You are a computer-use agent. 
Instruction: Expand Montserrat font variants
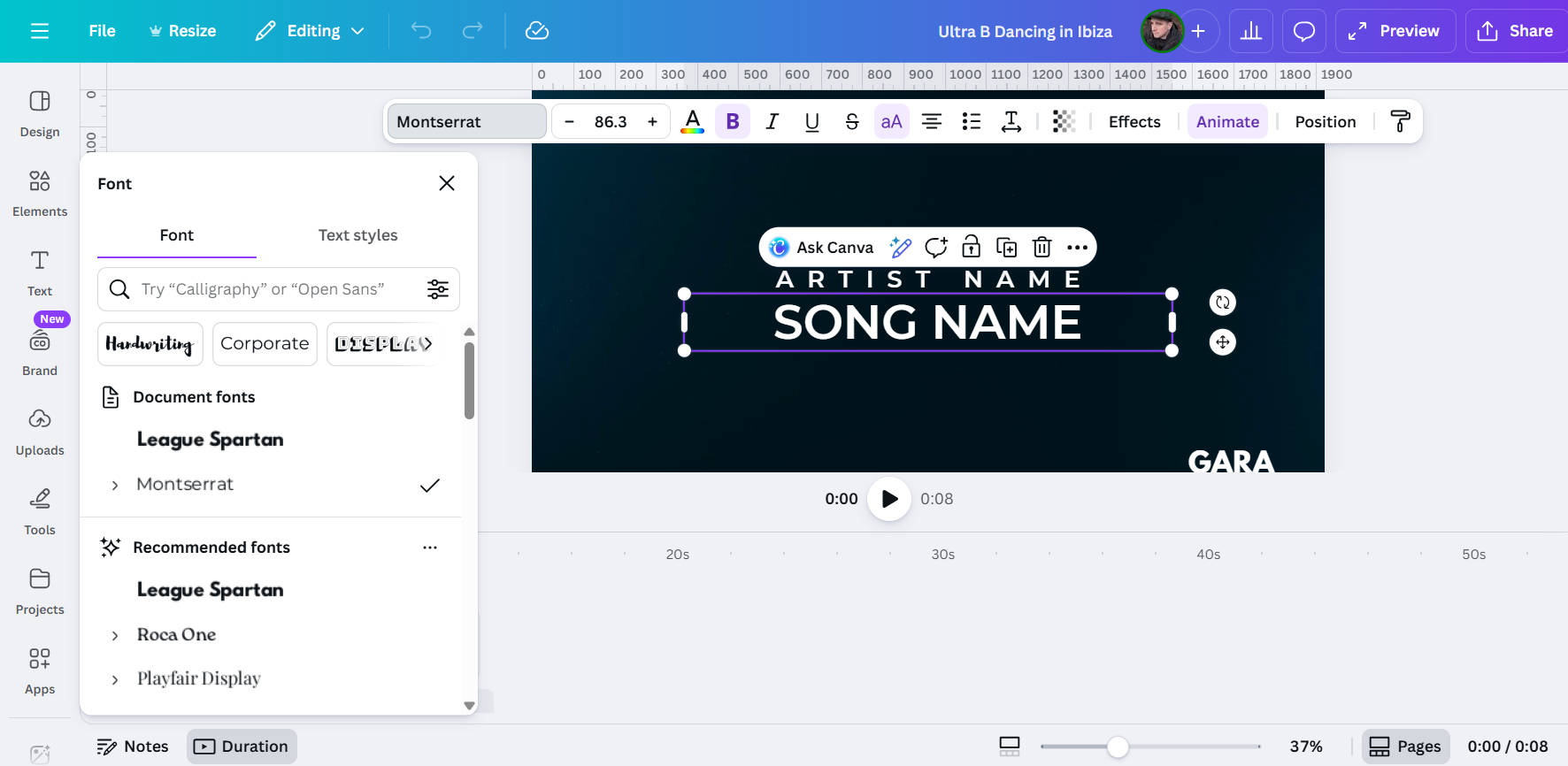click(x=115, y=485)
